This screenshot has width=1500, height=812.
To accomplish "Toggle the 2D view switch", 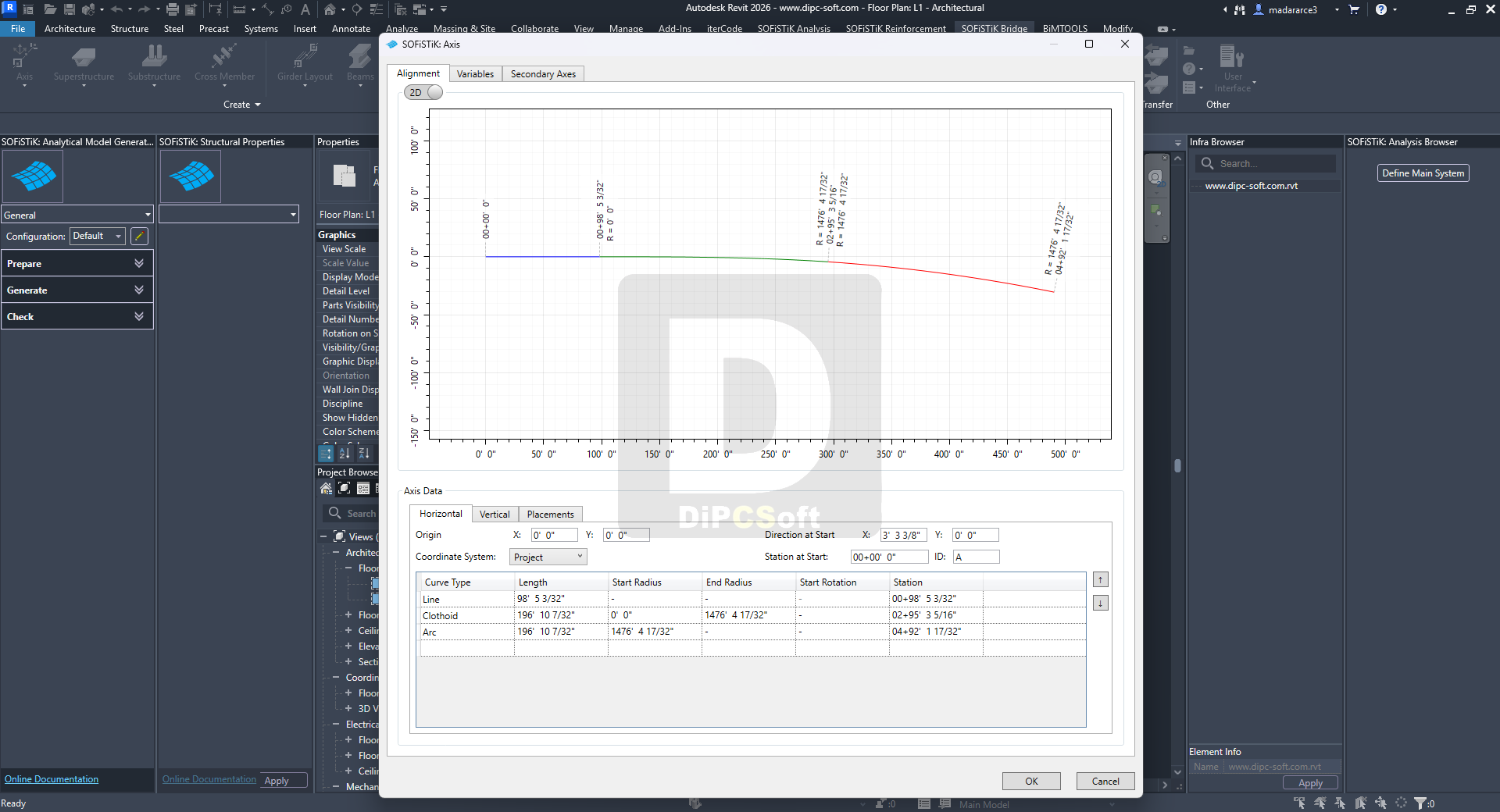I will [423, 92].
